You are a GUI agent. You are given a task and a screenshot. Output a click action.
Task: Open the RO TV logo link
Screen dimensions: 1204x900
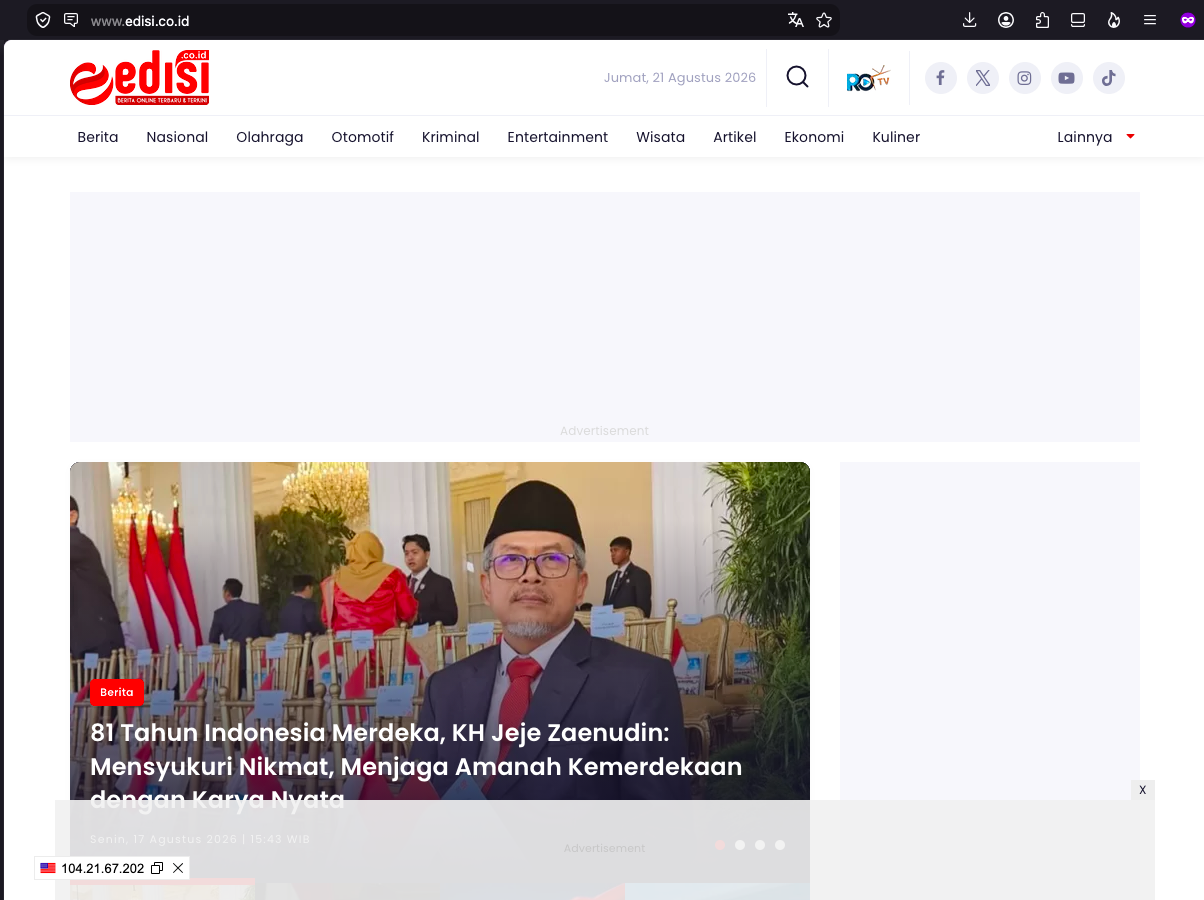[x=868, y=78]
